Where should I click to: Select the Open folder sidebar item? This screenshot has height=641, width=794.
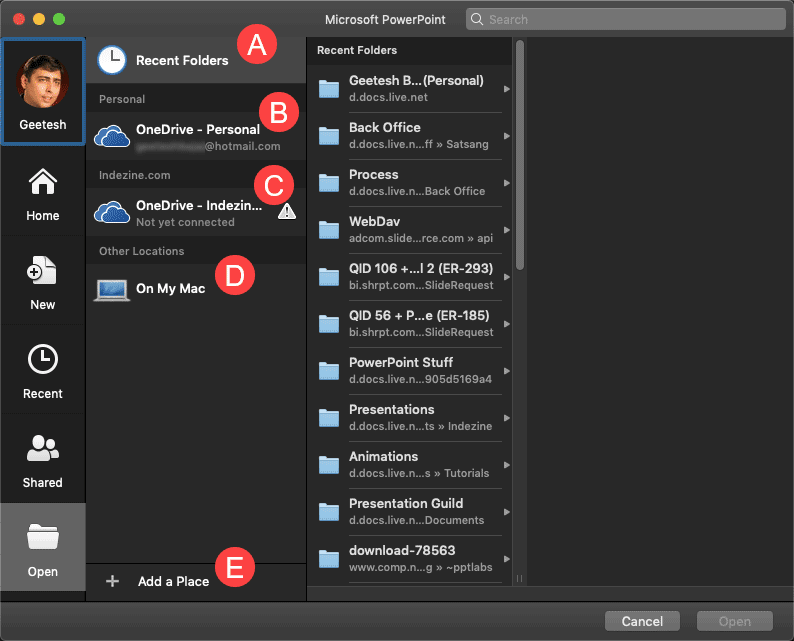43,549
